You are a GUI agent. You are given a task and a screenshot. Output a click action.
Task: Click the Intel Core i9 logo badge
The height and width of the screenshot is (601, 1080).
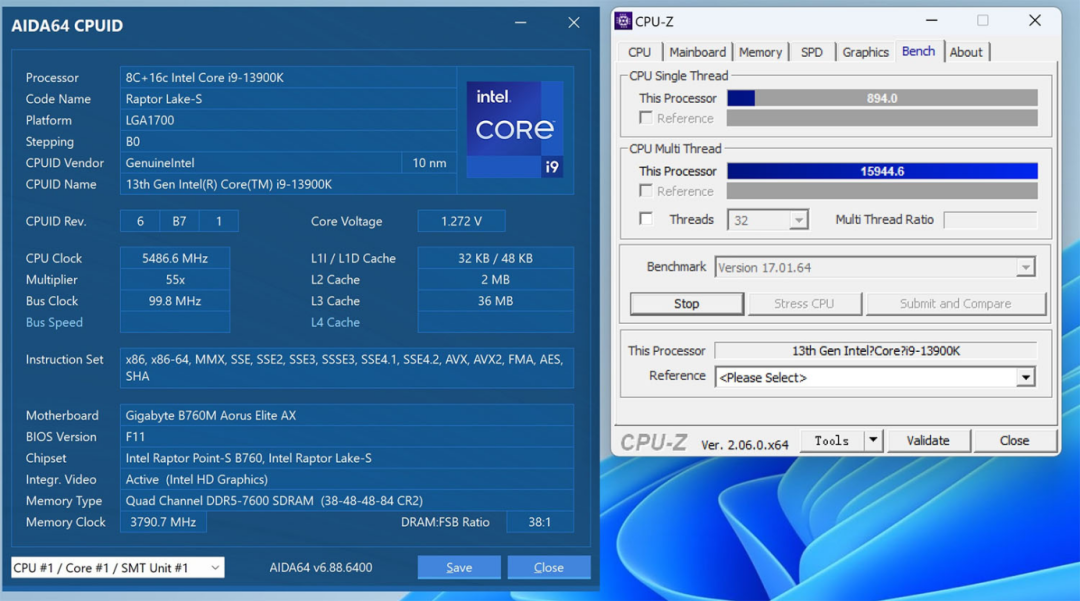point(515,129)
